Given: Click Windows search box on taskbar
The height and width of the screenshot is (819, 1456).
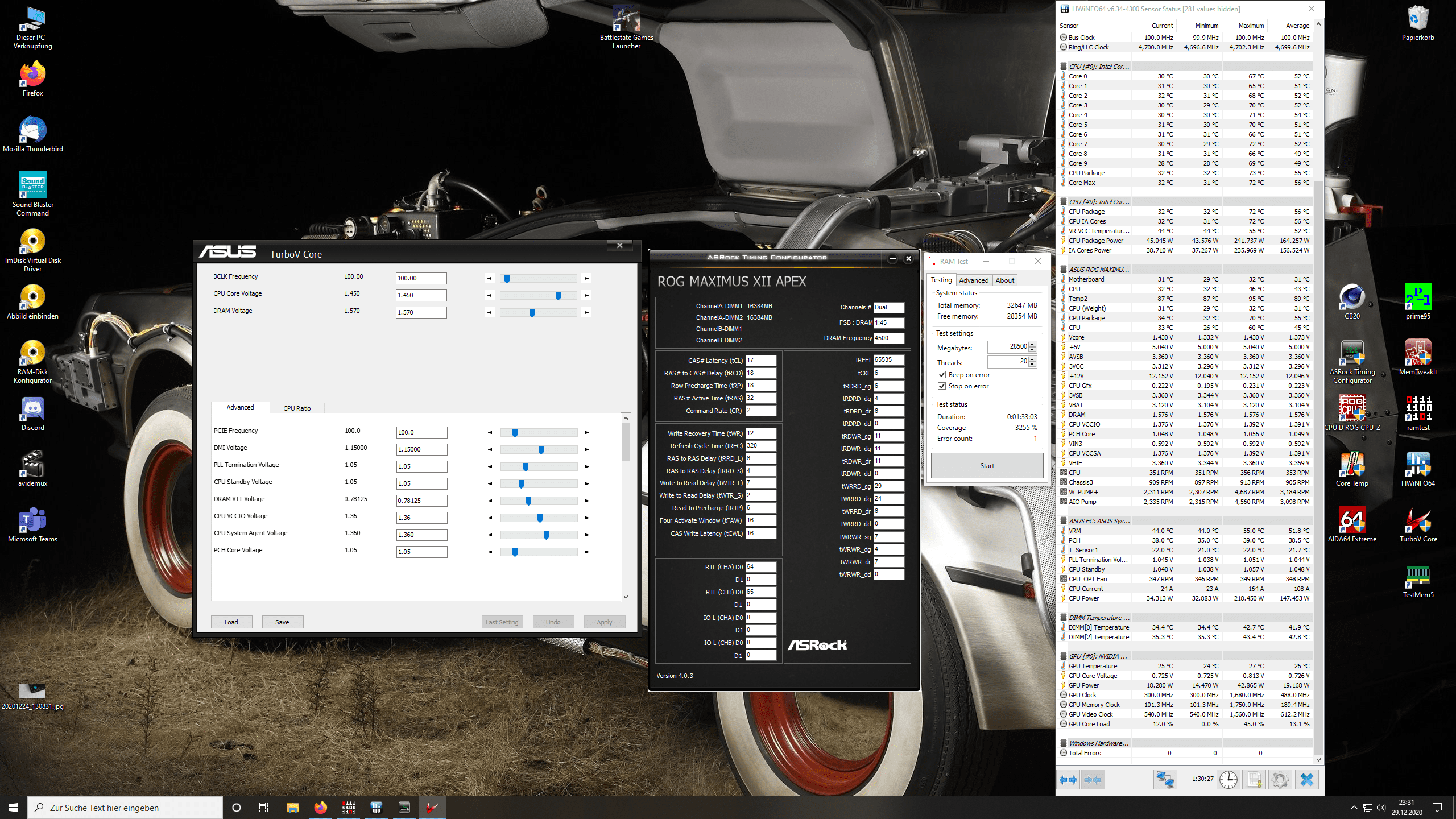Looking at the screenshot, I should coord(125,808).
